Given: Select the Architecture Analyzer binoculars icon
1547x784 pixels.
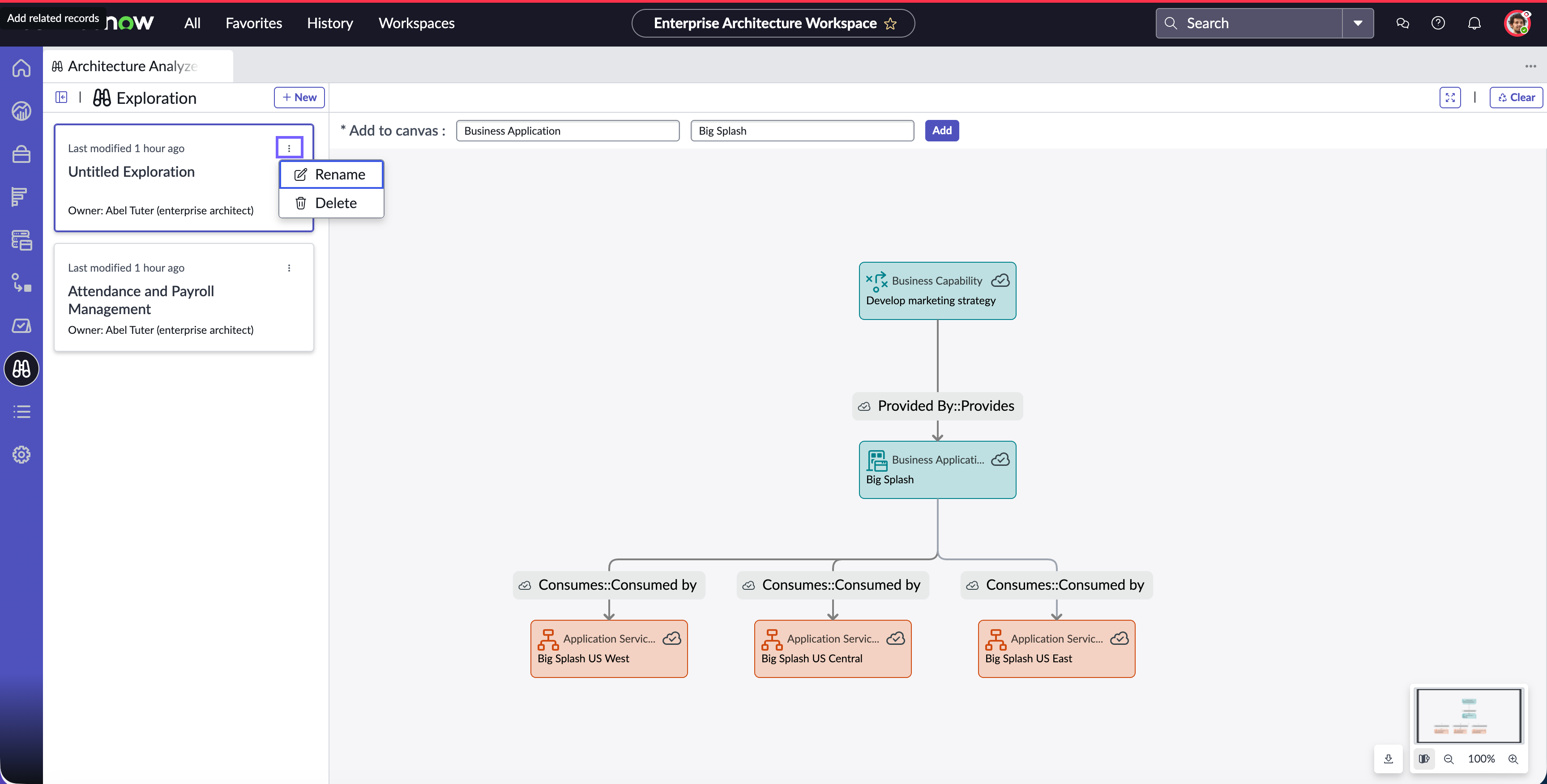Looking at the screenshot, I should click(21, 369).
